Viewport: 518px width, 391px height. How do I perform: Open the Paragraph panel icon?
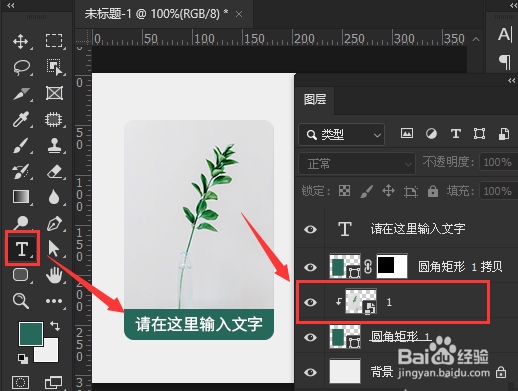pyautogui.click(x=505, y=62)
